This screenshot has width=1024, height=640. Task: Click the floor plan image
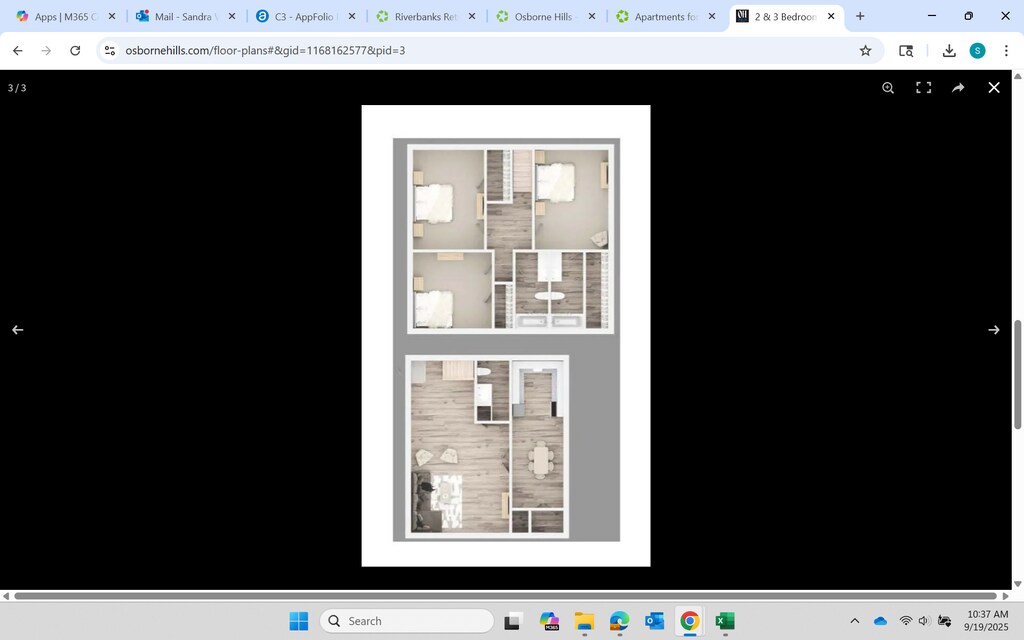click(506, 335)
